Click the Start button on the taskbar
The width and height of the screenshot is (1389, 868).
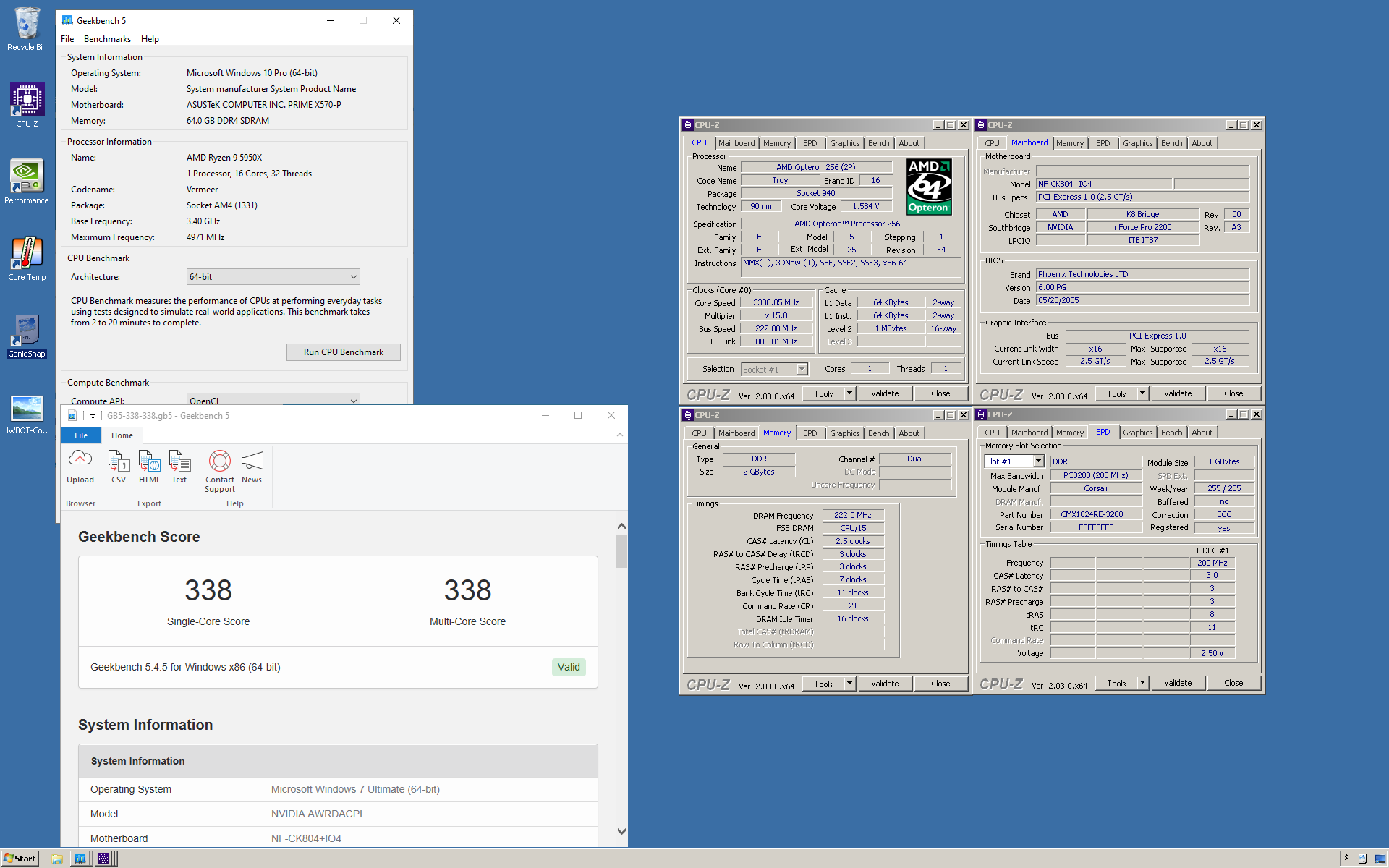[x=20, y=859]
